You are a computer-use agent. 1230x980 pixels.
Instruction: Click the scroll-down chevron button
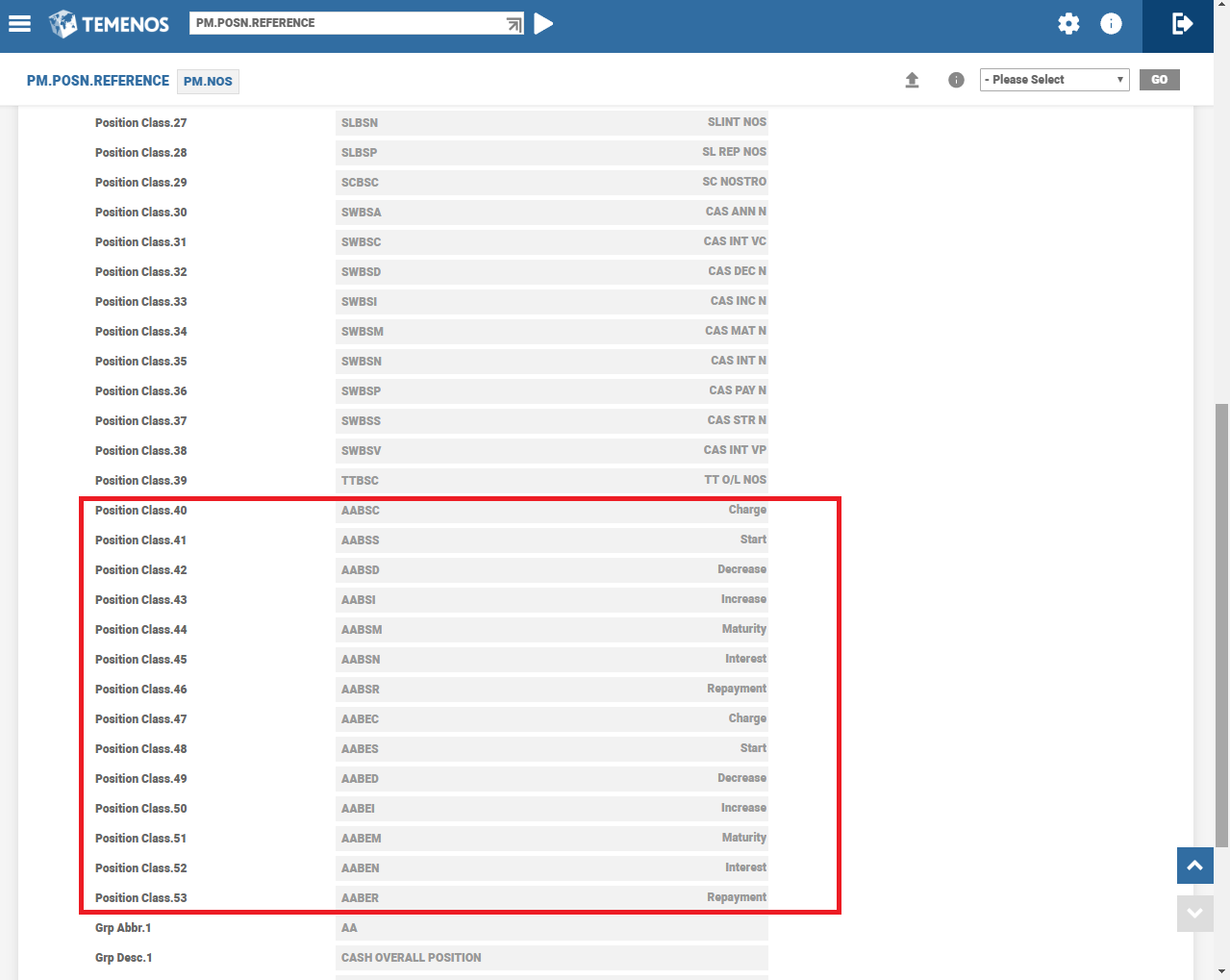point(1194,914)
